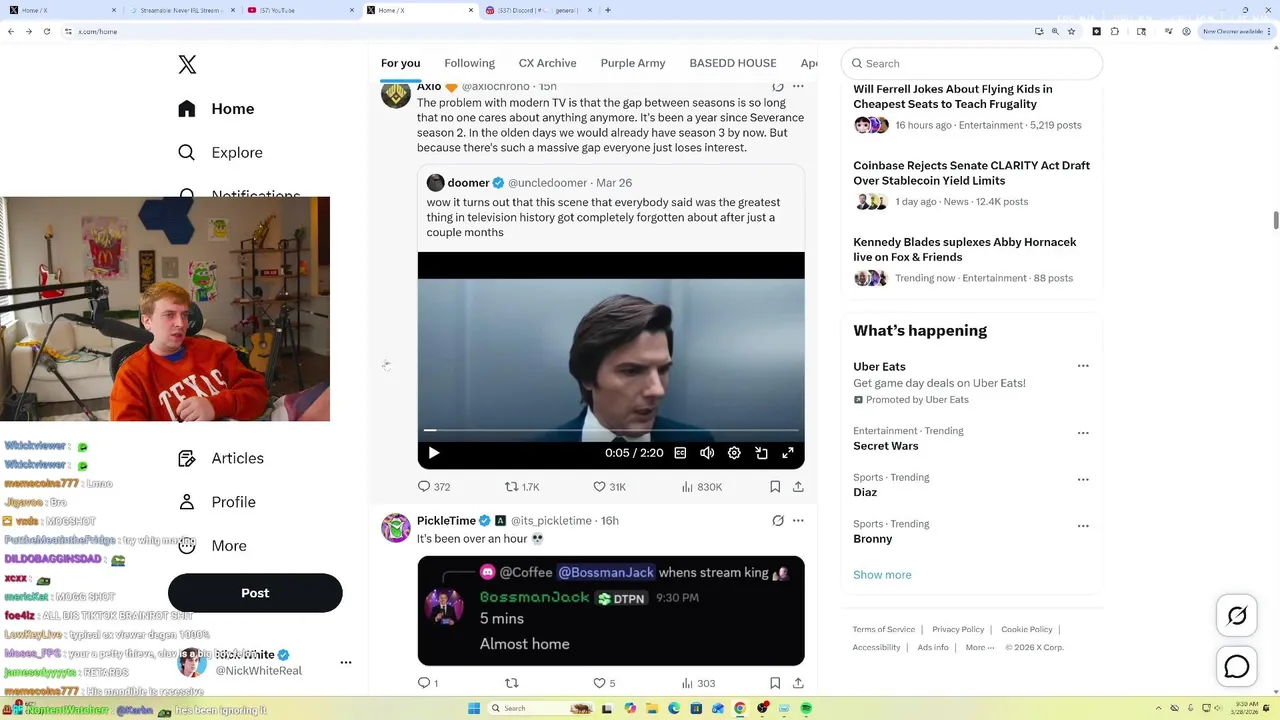Open more options for Bronny trend
The image size is (1280, 720).
click(x=1083, y=526)
